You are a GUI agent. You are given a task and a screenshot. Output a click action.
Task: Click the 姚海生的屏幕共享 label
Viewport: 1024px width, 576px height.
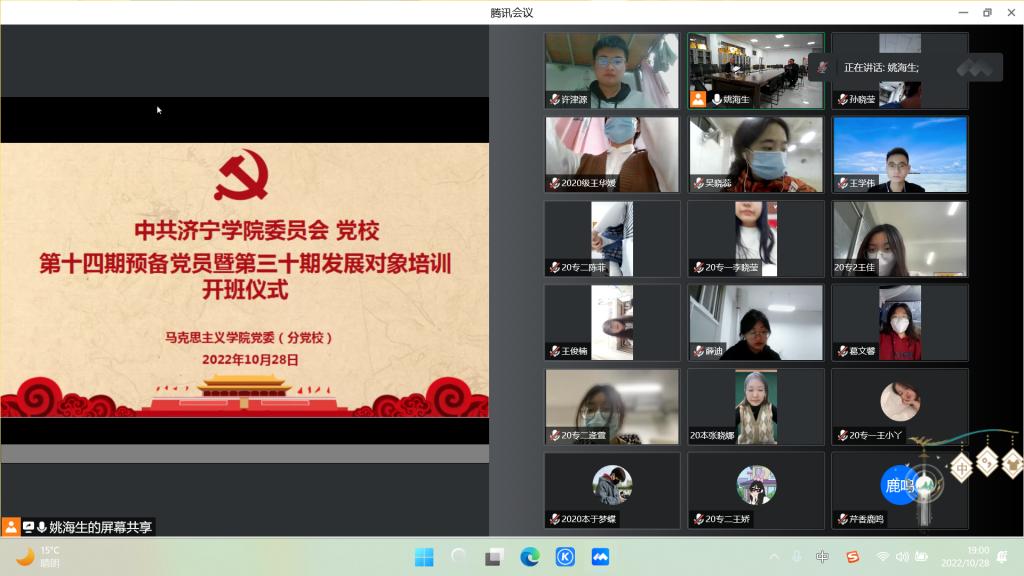coord(100,527)
